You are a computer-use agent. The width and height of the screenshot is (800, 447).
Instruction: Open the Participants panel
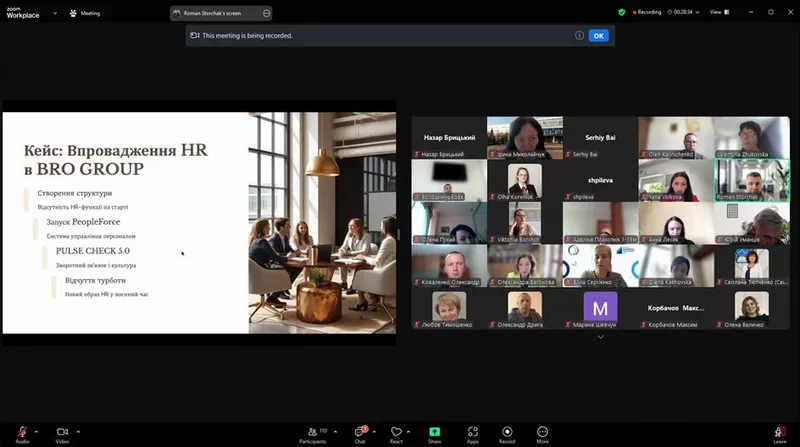click(313, 434)
